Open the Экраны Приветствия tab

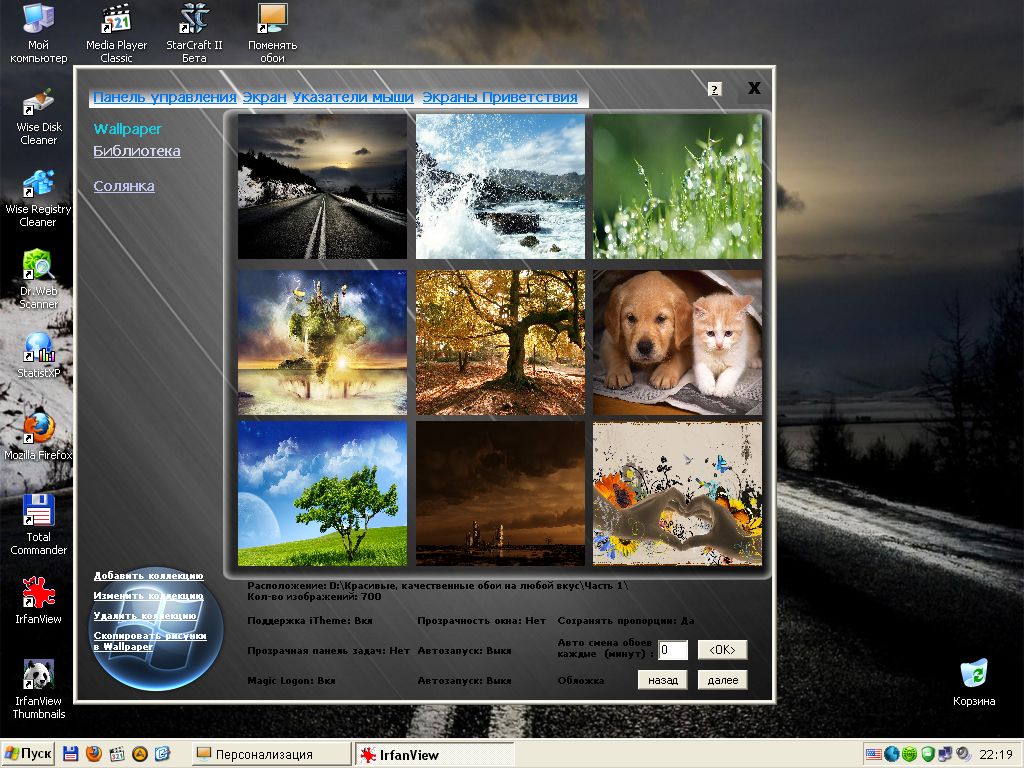click(x=500, y=97)
